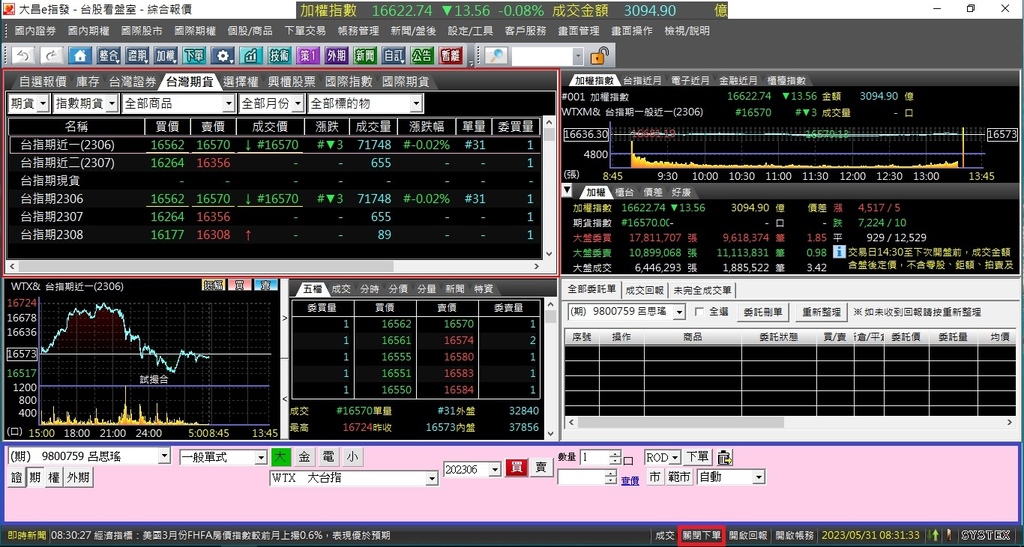This screenshot has width=1024, height=547.
Task: Toggle the 電 product button
Action: point(328,457)
